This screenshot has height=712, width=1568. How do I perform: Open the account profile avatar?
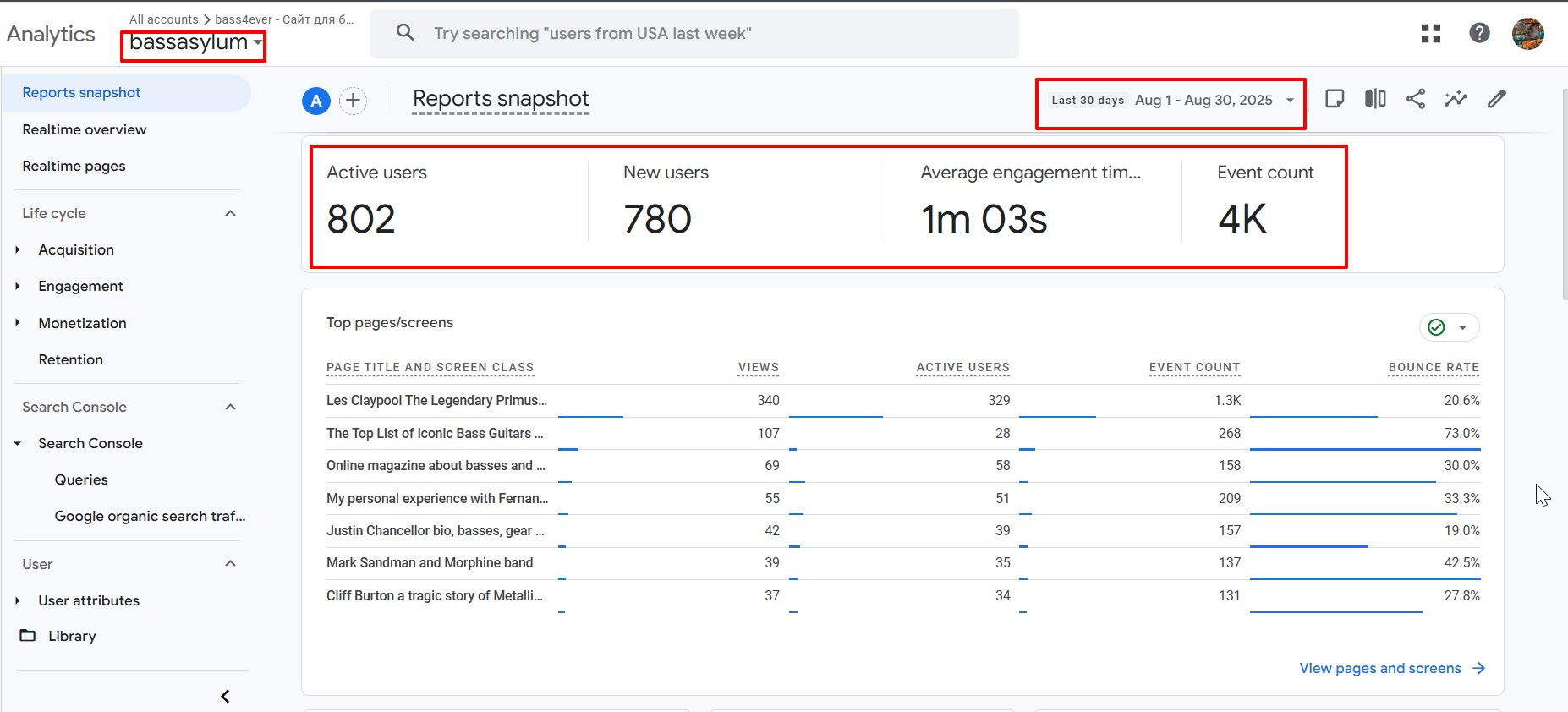click(1527, 34)
